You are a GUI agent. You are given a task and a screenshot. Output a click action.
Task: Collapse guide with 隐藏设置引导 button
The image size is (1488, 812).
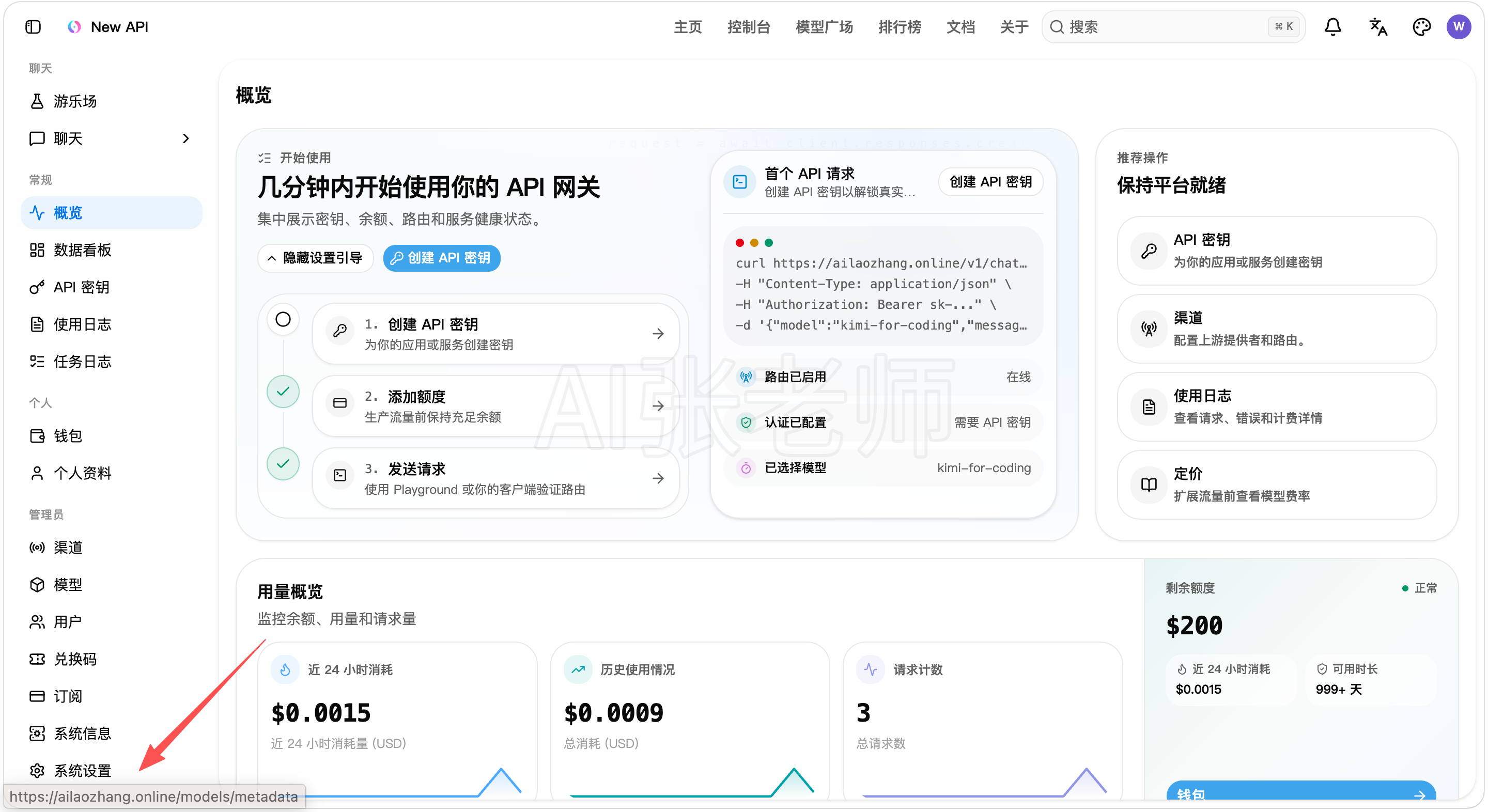click(315, 258)
